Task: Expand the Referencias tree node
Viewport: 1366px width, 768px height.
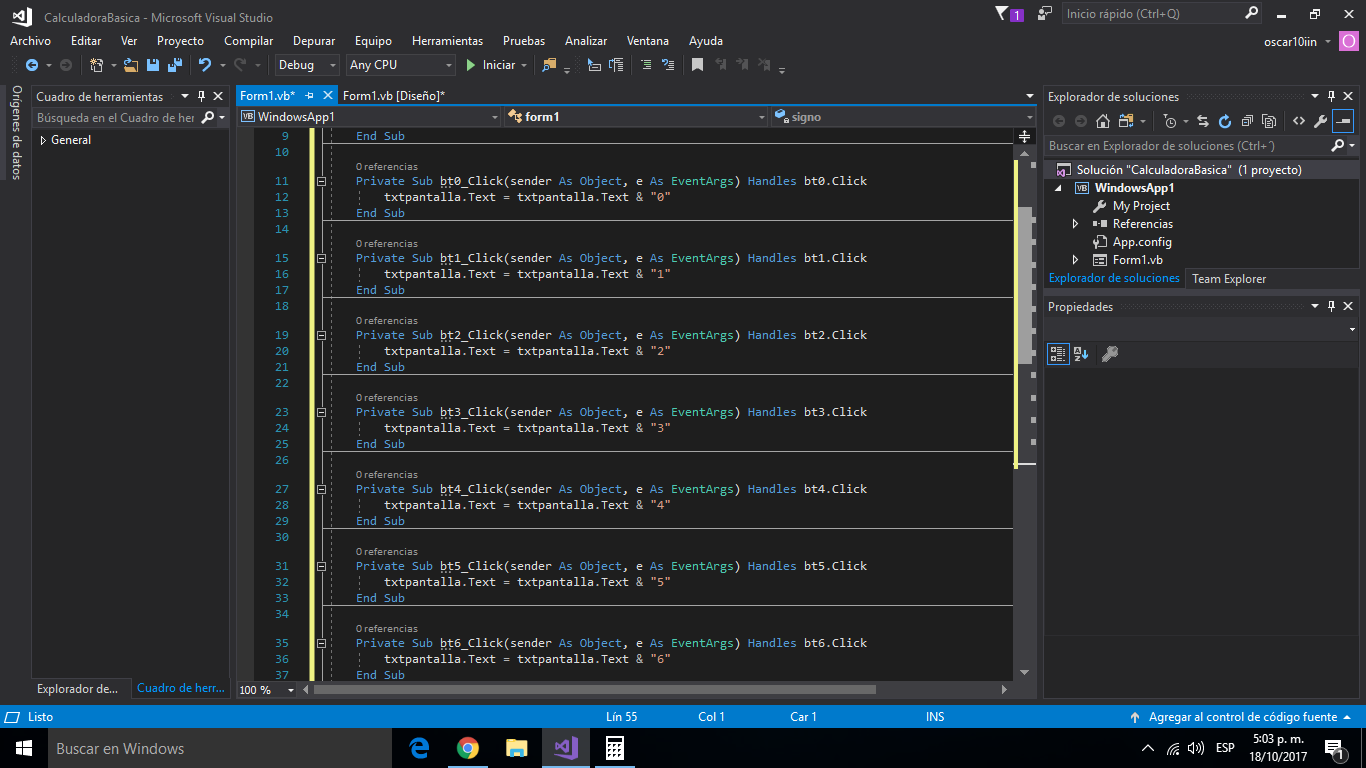Action: (x=1075, y=224)
